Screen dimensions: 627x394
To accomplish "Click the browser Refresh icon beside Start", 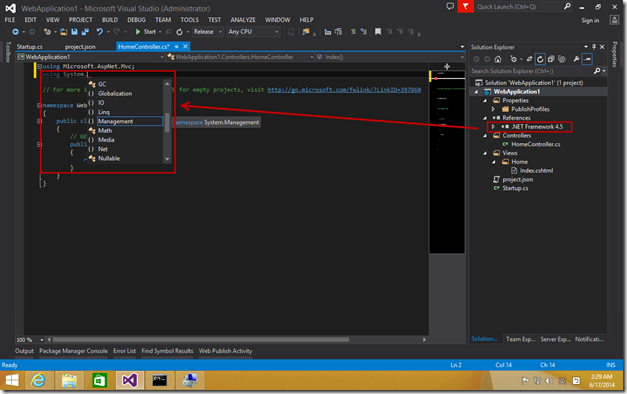I will pos(180,32).
